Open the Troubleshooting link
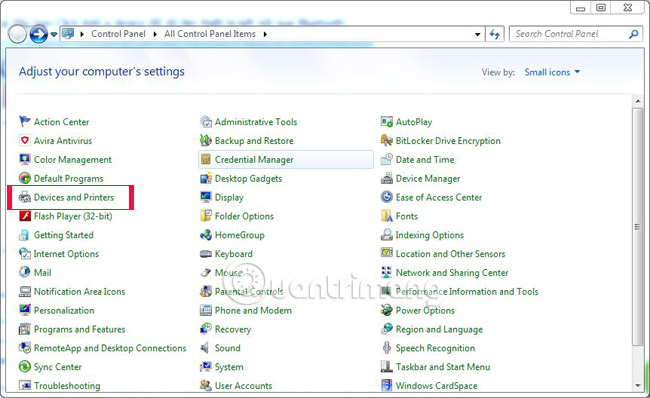 pos(67,386)
